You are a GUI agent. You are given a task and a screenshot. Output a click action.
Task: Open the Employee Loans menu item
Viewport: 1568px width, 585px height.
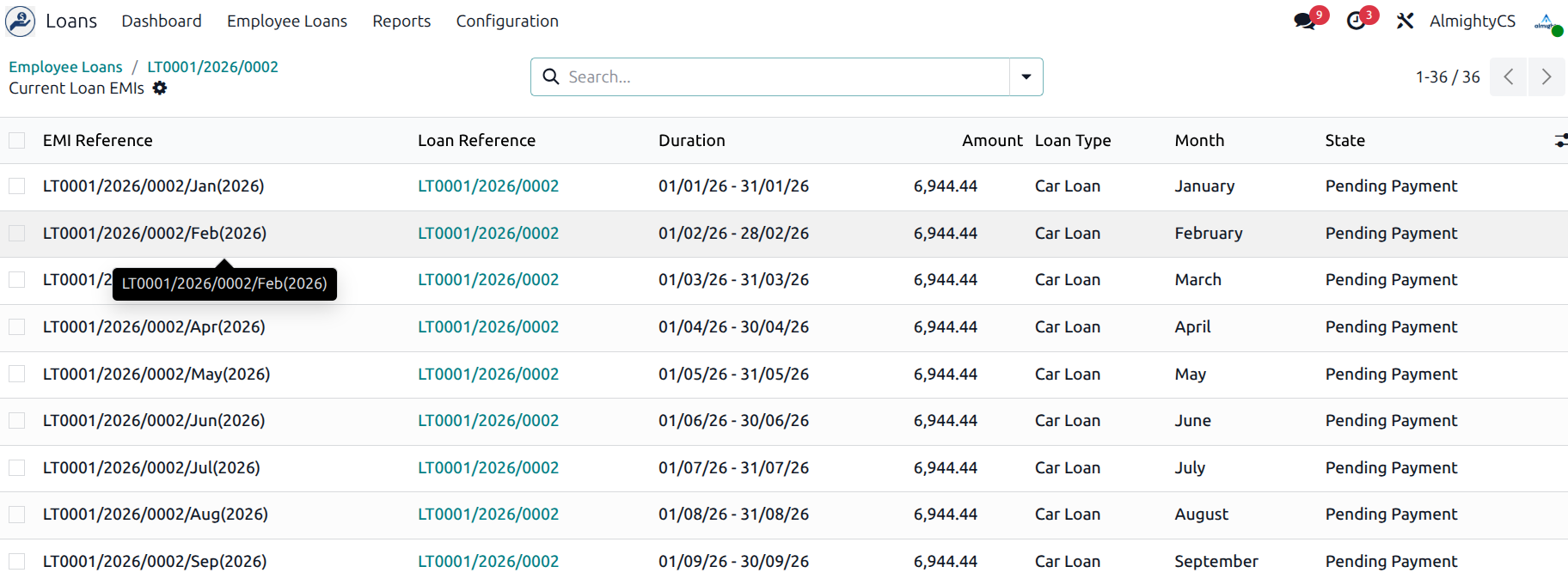[286, 21]
